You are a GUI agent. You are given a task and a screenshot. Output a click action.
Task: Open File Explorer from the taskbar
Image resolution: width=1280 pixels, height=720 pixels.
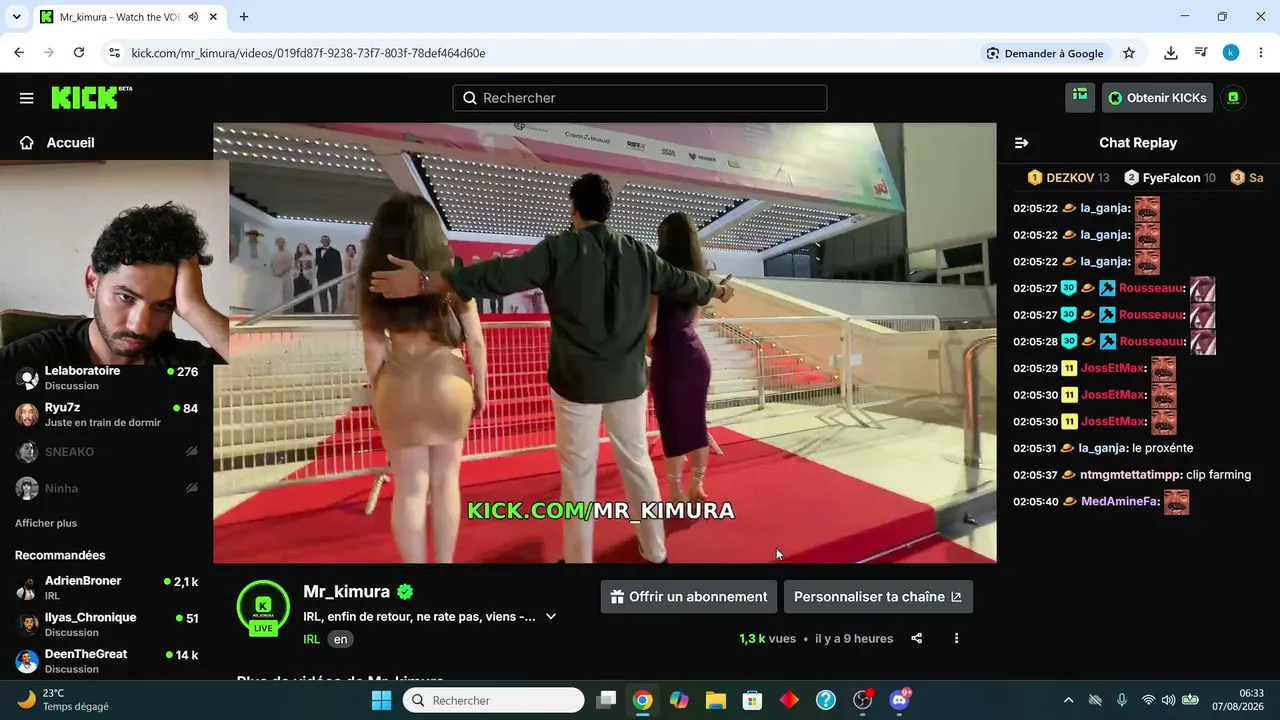pyautogui.click(x=715, y=700)
